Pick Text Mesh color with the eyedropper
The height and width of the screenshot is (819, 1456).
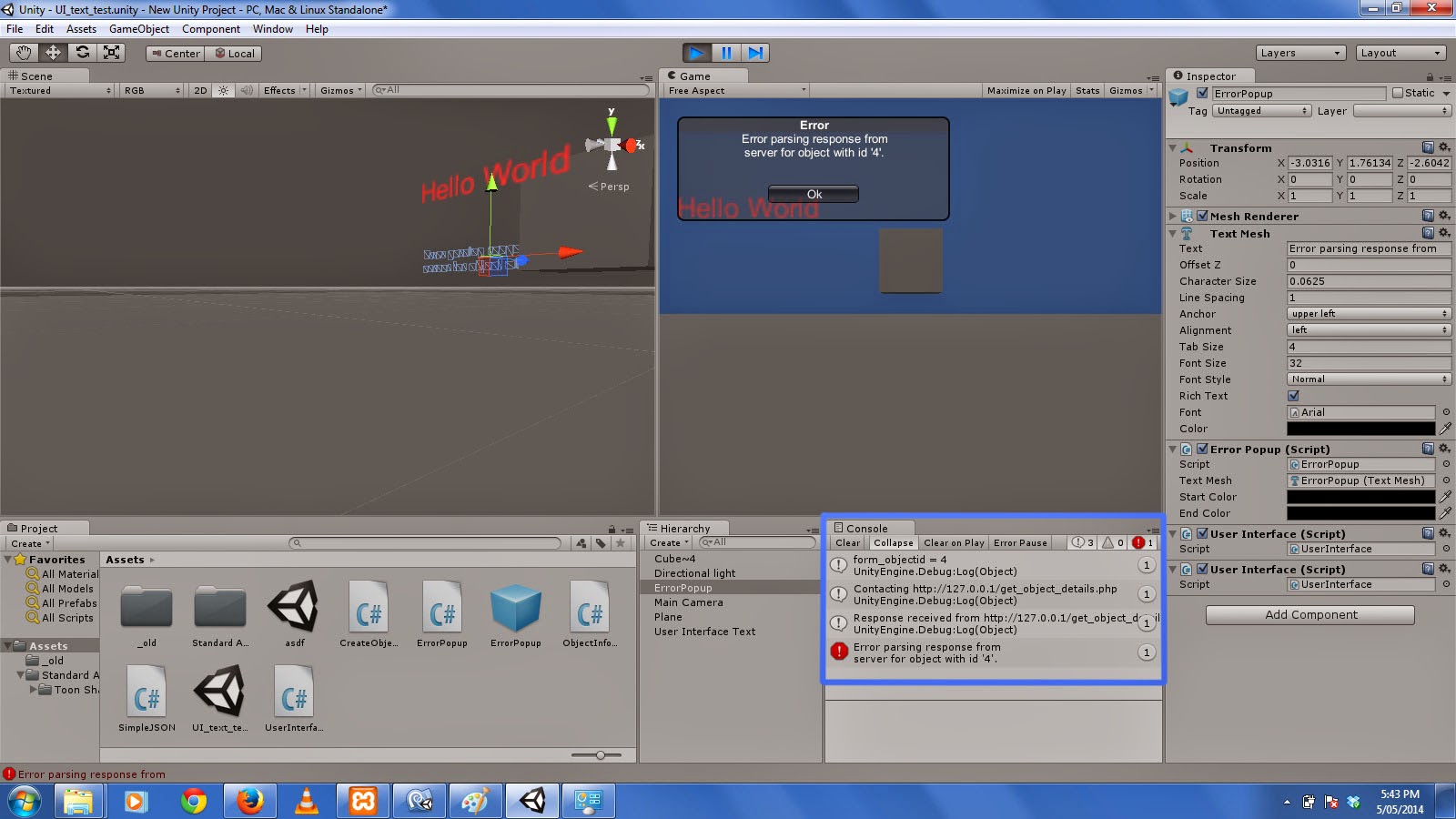pyautogui.click(x=1445, y=429)
